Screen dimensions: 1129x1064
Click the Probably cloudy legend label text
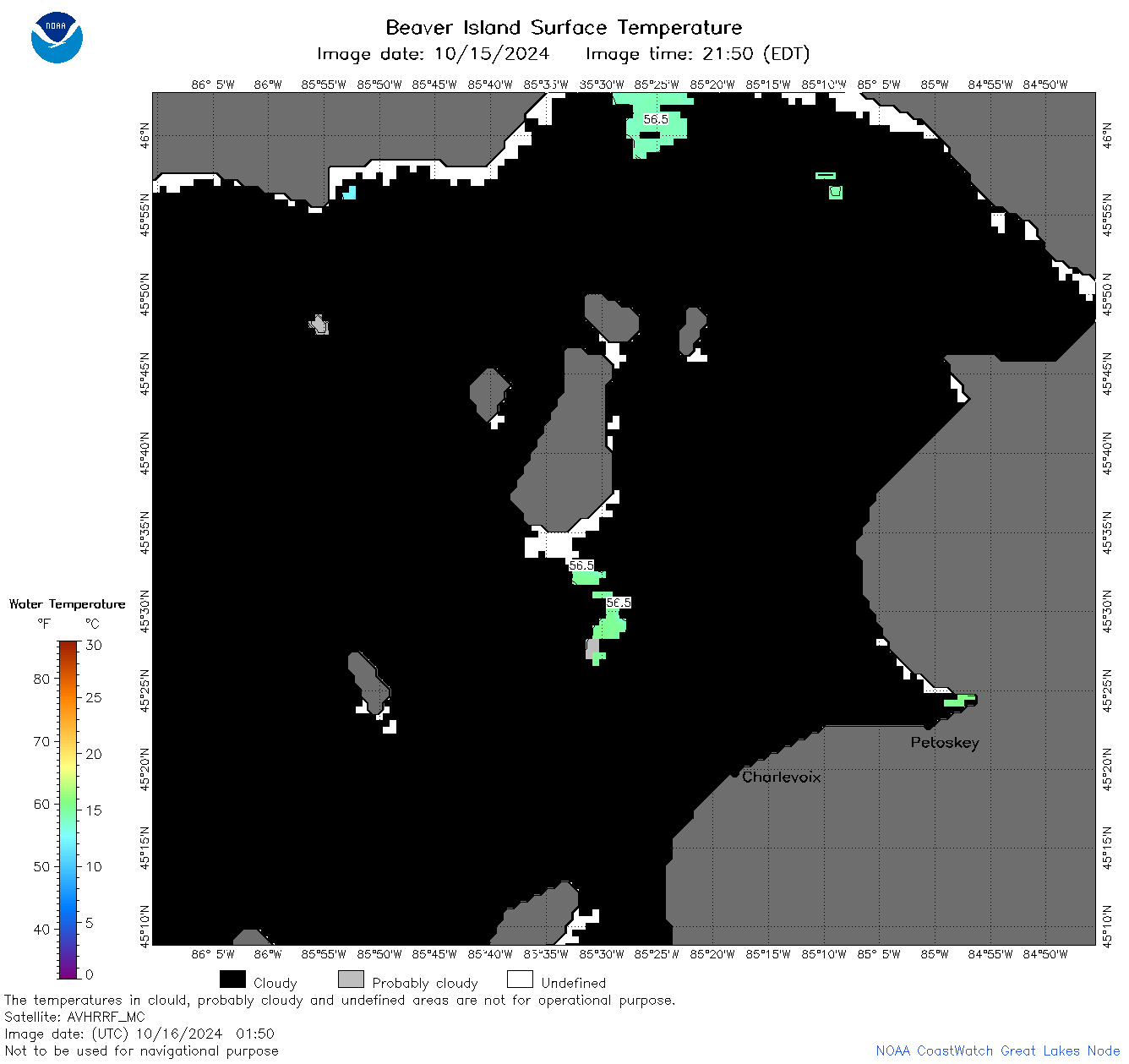[x=425, y=983]
